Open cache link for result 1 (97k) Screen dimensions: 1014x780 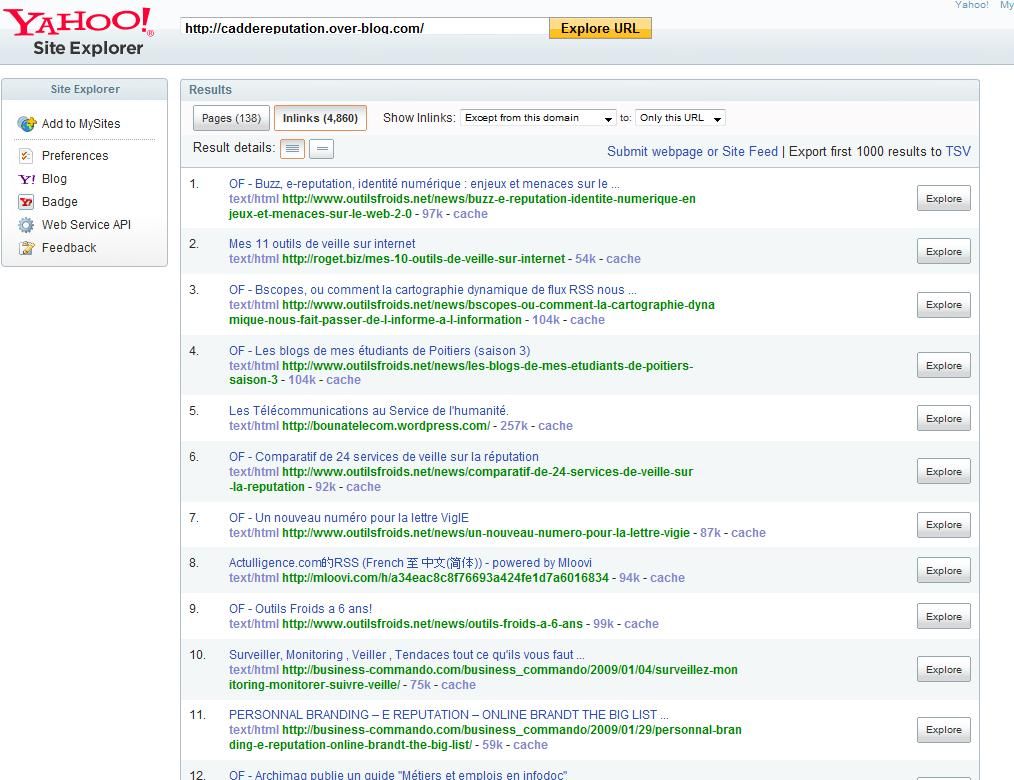[470, 214]
